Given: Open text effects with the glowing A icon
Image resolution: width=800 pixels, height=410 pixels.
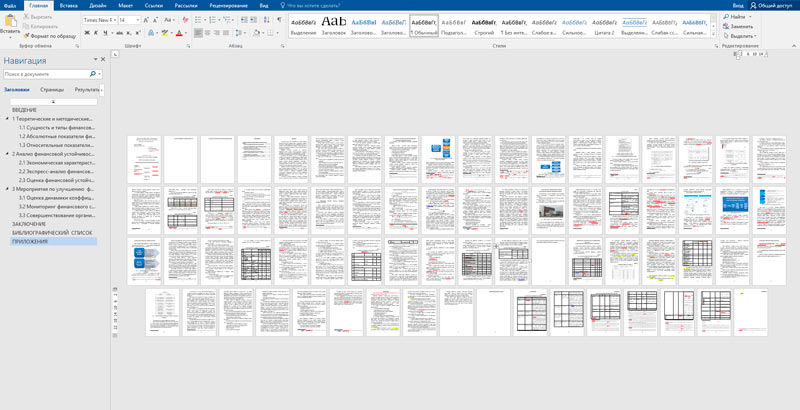Looking at the screenshot, I should [152, 33].
